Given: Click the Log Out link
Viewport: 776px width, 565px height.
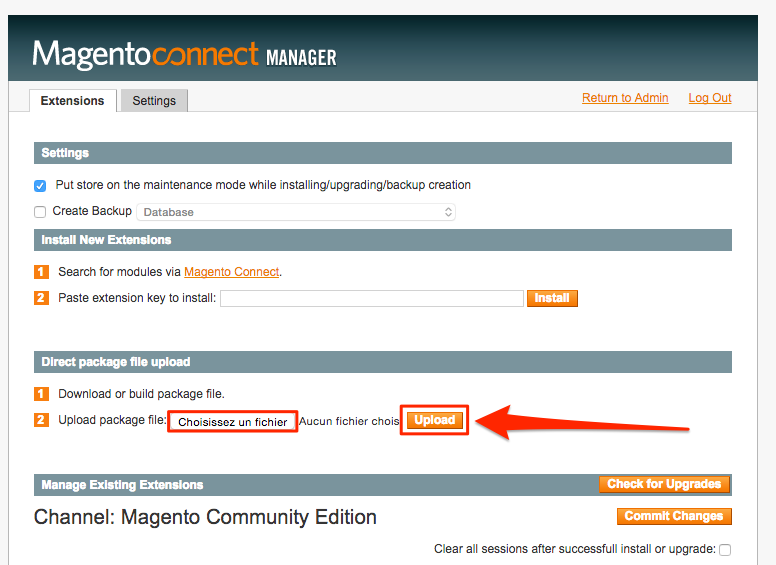Looking at the screenshot, I should (710, 98).
